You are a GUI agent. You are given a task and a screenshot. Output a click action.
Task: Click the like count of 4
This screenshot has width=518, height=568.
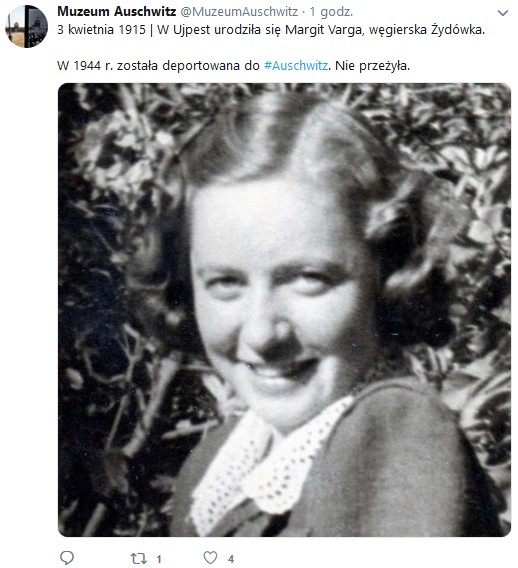[x=231, y=559]
